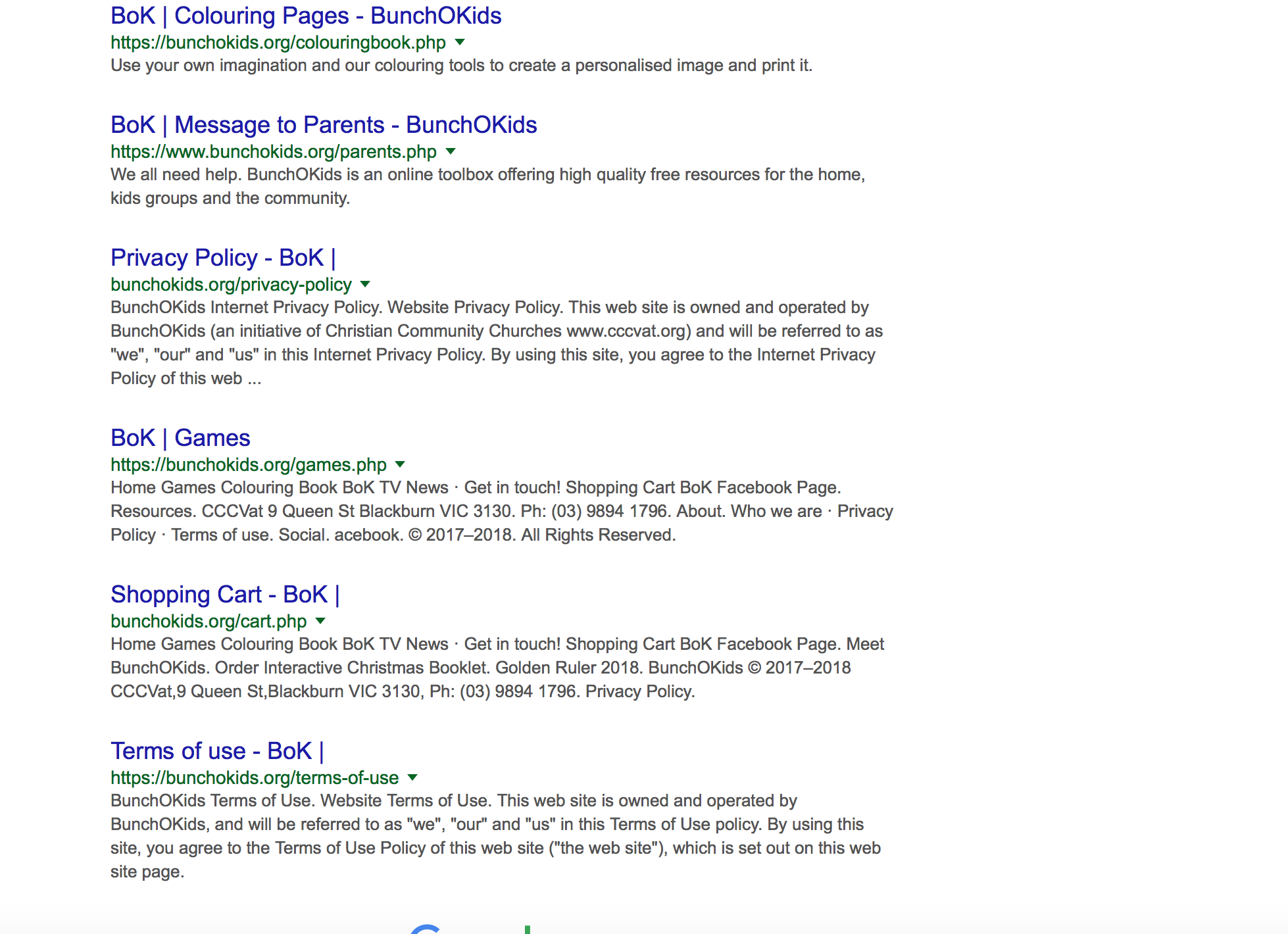Open the 'Shopping Cart - BoK |' result
The height and width of the screenshot is (934, 1288).
pos(225,595)
